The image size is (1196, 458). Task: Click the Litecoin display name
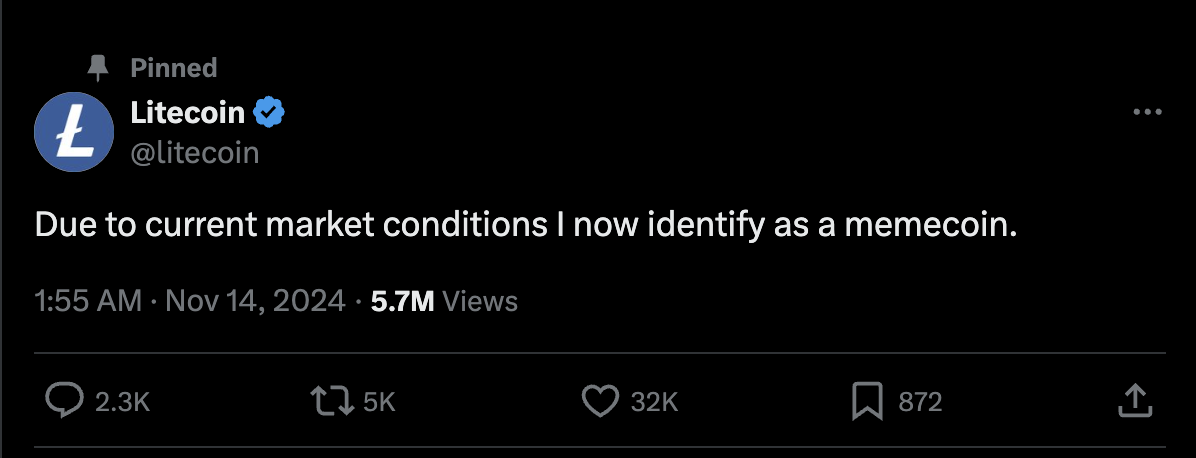point(187,113)
